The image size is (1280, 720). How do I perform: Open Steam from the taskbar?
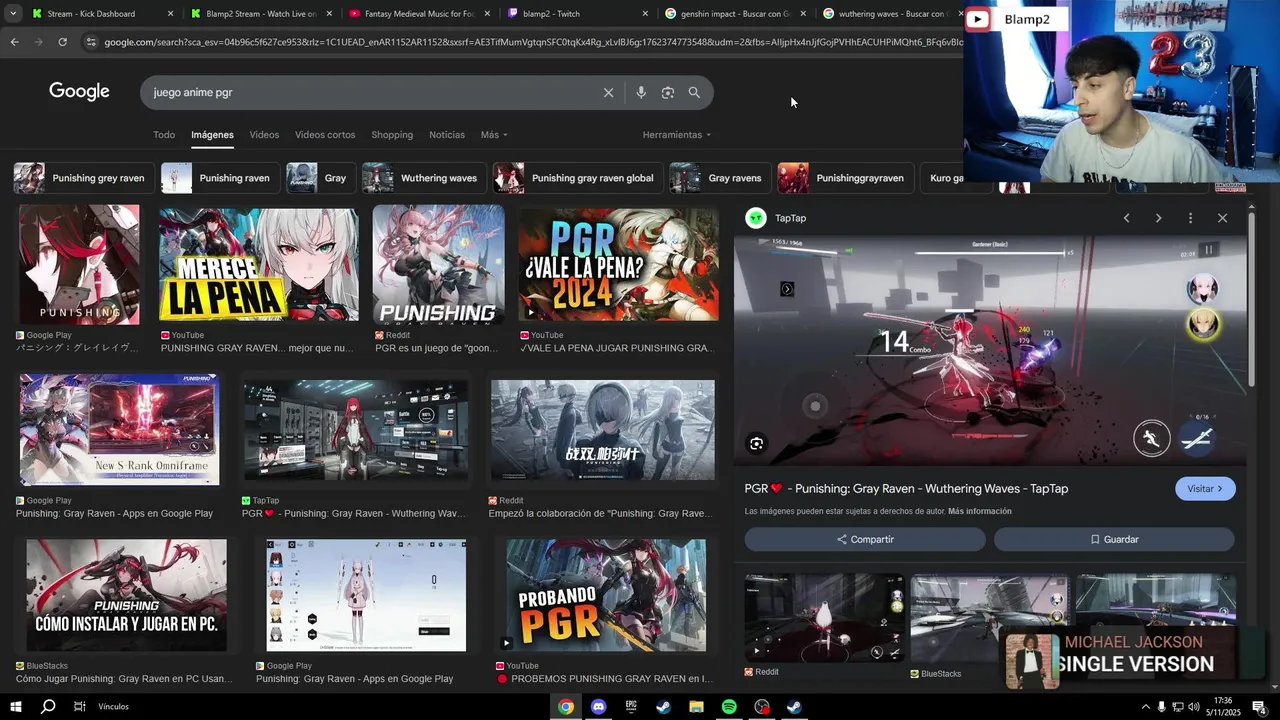(663, 707)
